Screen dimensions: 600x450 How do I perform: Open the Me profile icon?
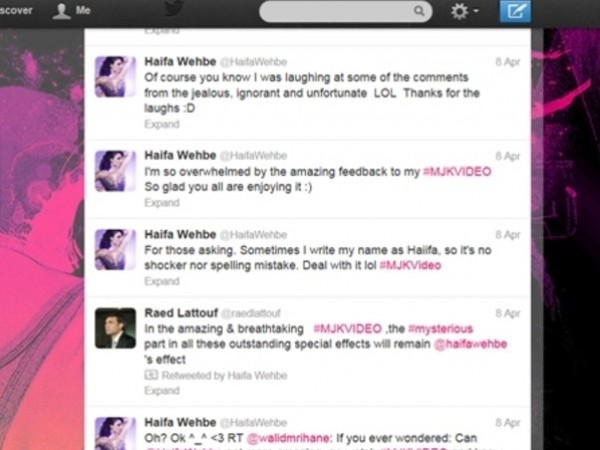[61, 11]
